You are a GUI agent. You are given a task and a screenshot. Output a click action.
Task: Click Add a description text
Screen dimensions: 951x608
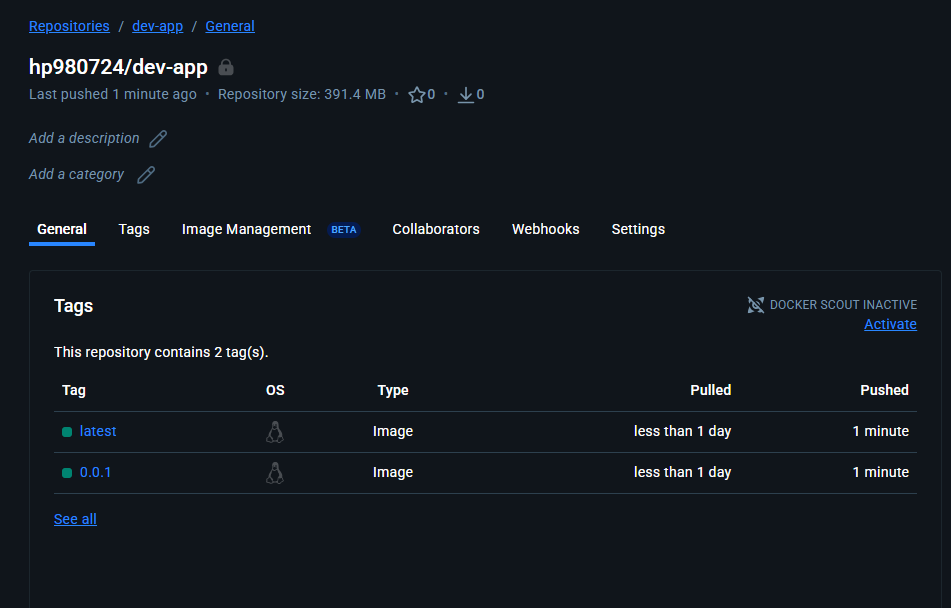pos(84,138)
